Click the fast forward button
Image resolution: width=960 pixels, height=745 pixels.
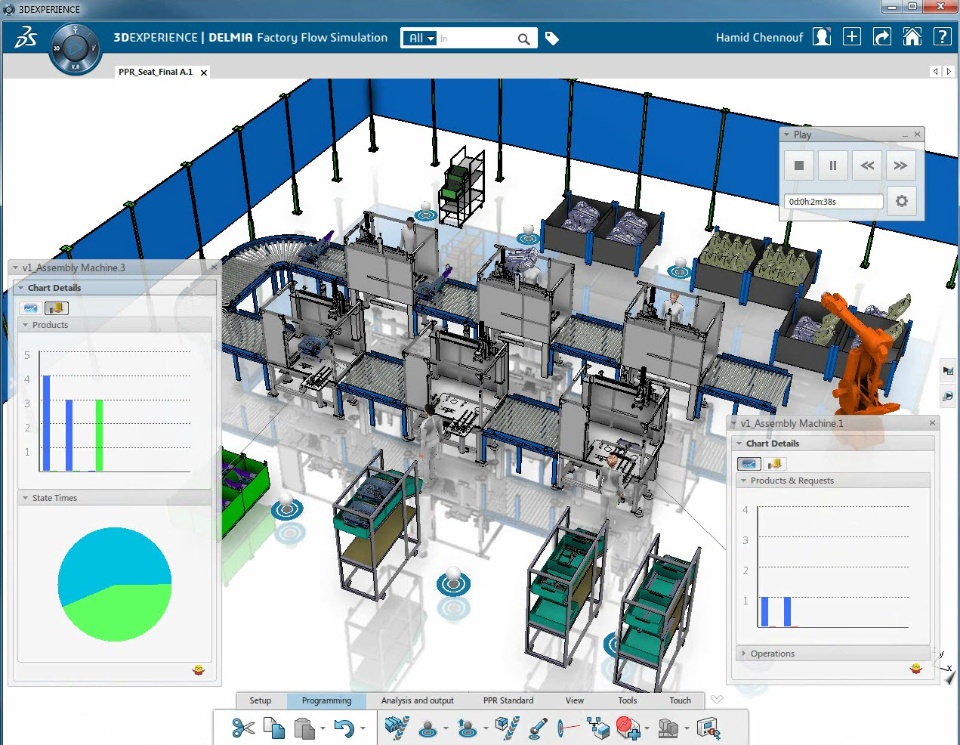click(x=901, y=165)
